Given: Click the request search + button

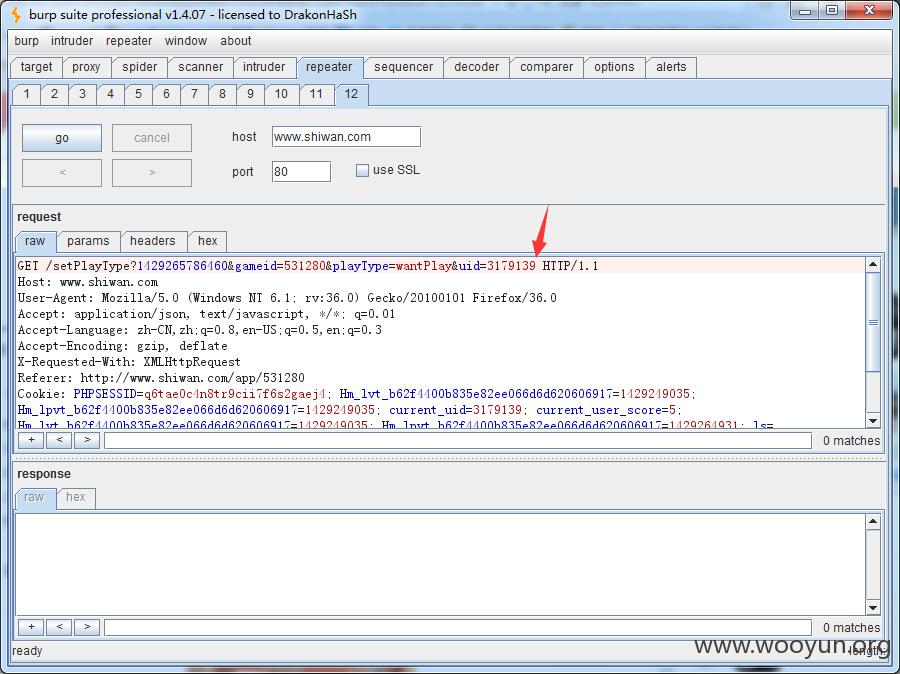Looking at the screenshot, I should [x=32, y=440].
